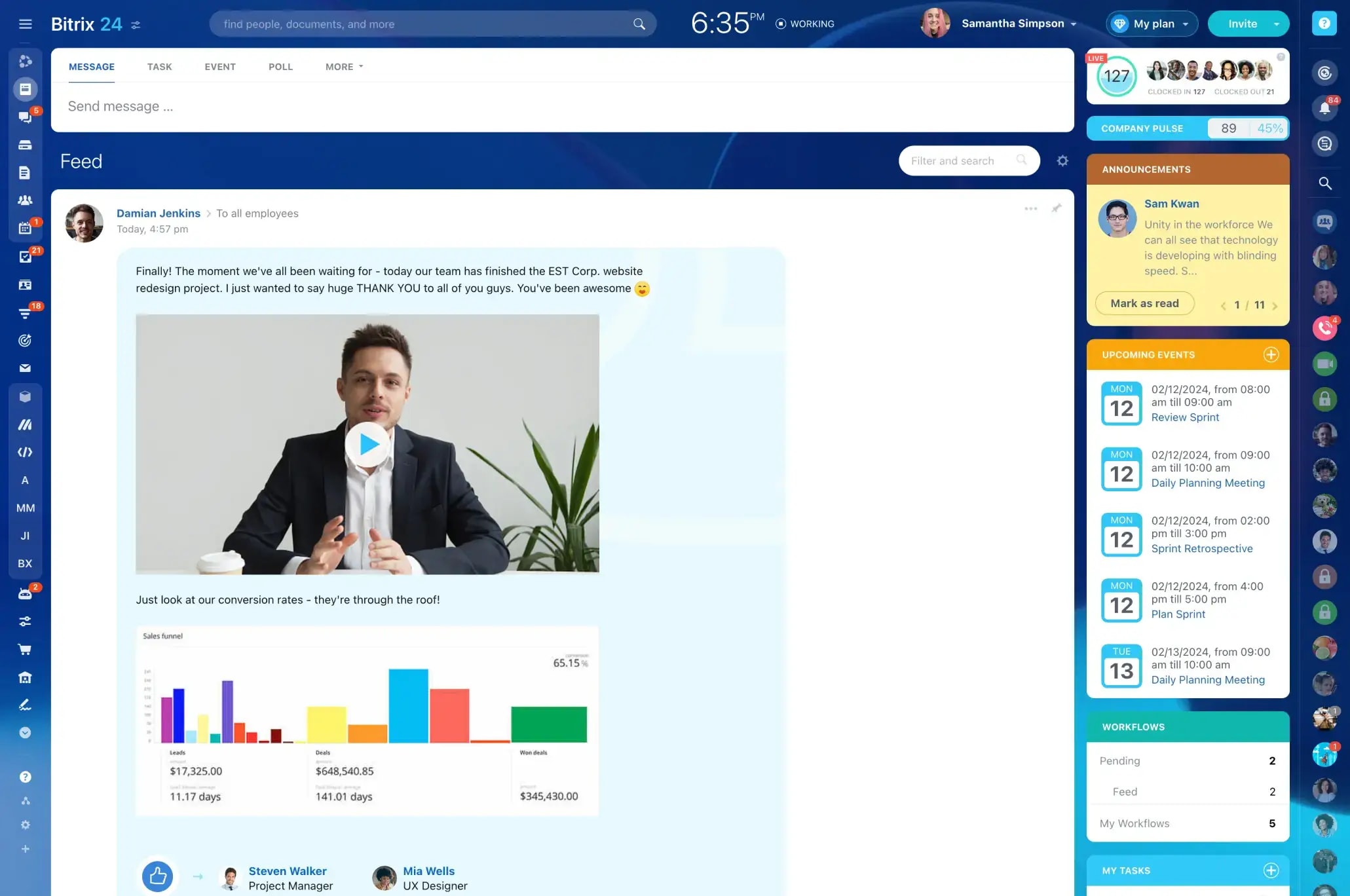Image resolution: width=1350 pixels, height=896 pixels.
Task: Pin Damian Jenkins' post
Action: tap(1057, 208)
